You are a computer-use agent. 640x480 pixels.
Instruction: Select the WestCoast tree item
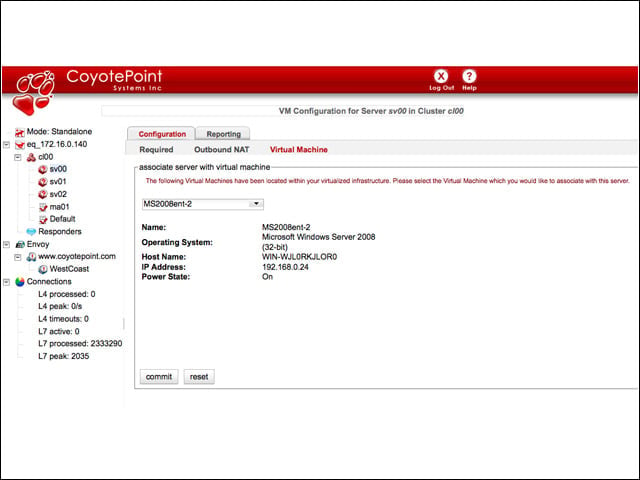[69, 269]
